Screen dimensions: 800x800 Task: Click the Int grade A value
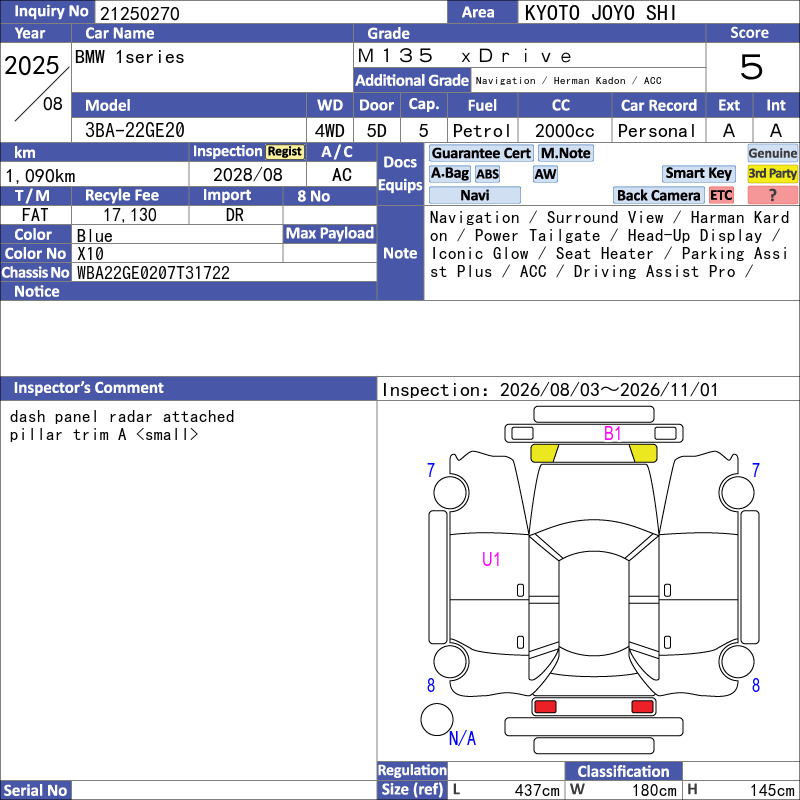776,131
